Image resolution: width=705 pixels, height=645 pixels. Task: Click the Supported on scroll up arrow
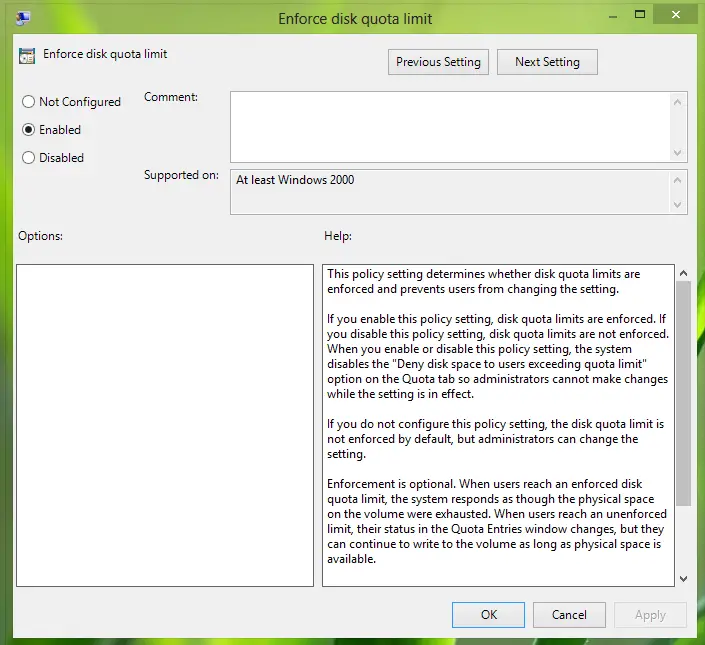pyautogui.click(x=678, y=180)
